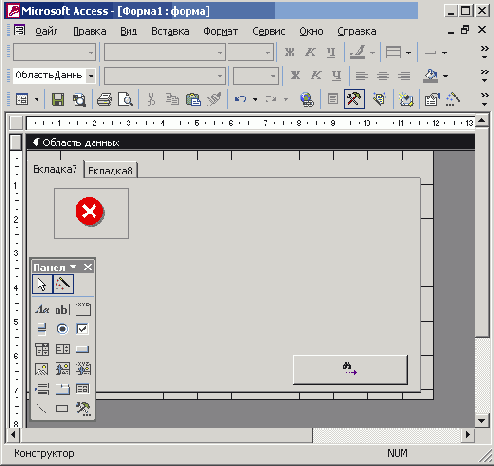Select the Format Painter brush icon

coord(214,99)
